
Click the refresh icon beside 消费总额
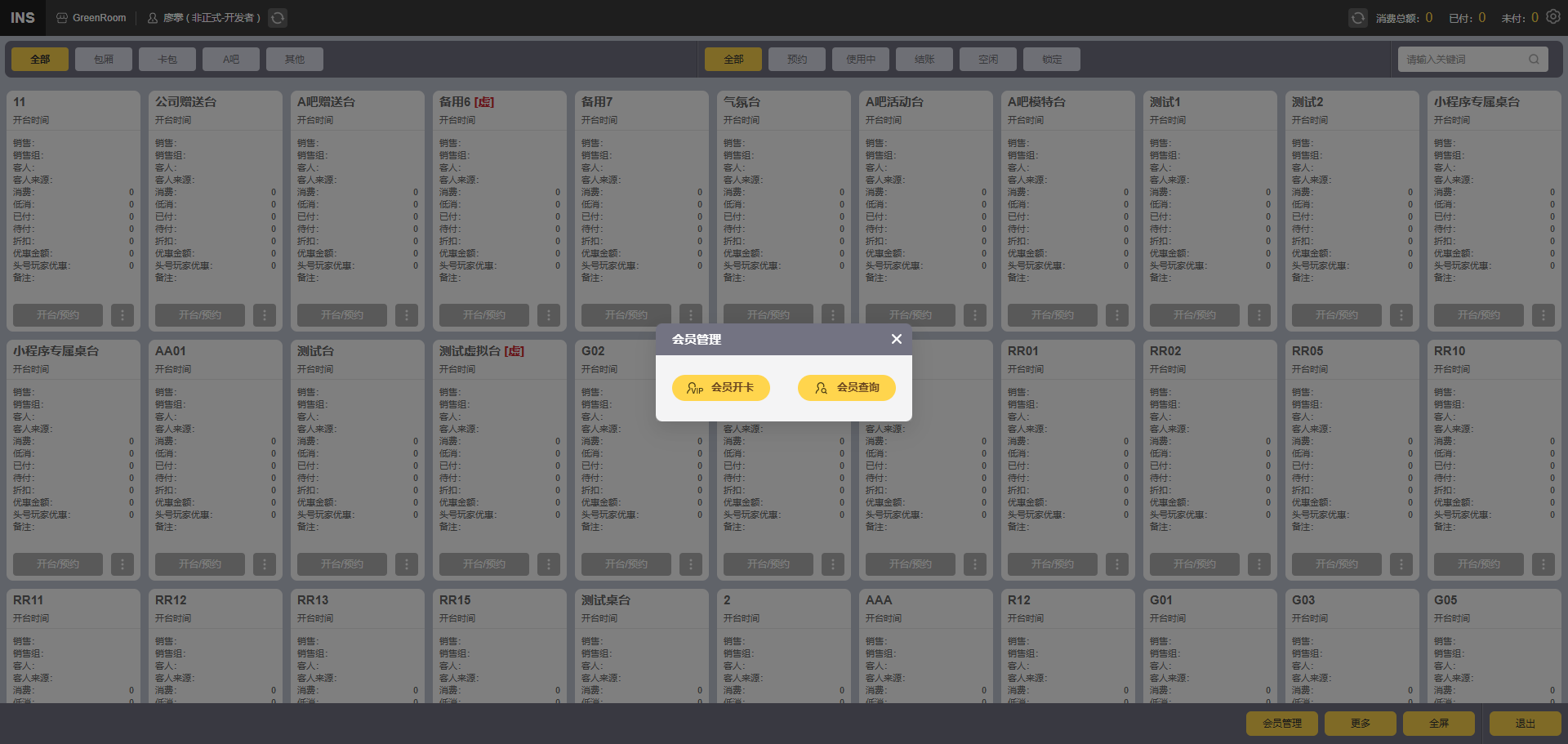pyautogui.click(x=1357, y=18)
